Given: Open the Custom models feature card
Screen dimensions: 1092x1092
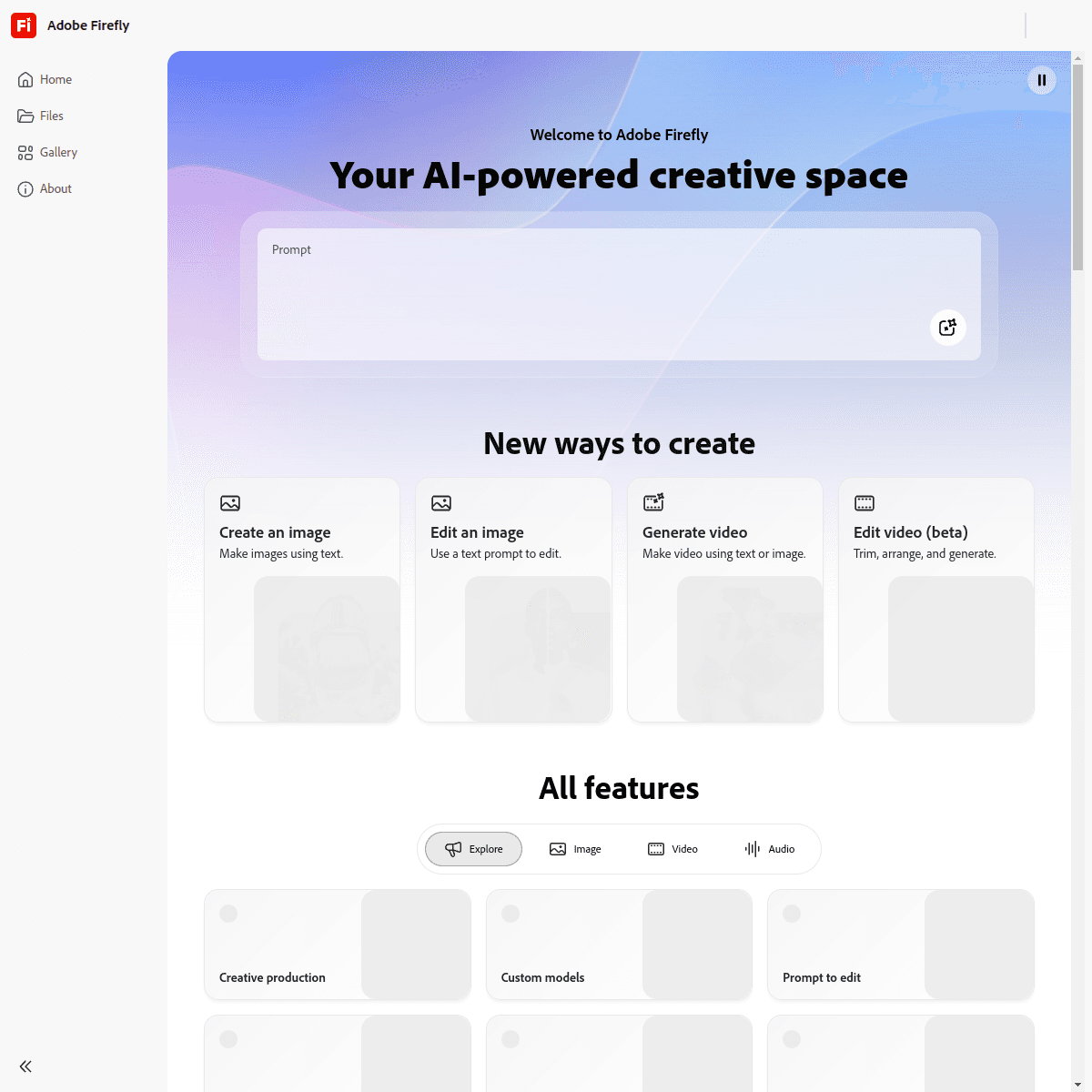Looking at the screenshot, I should pos(620,945).
